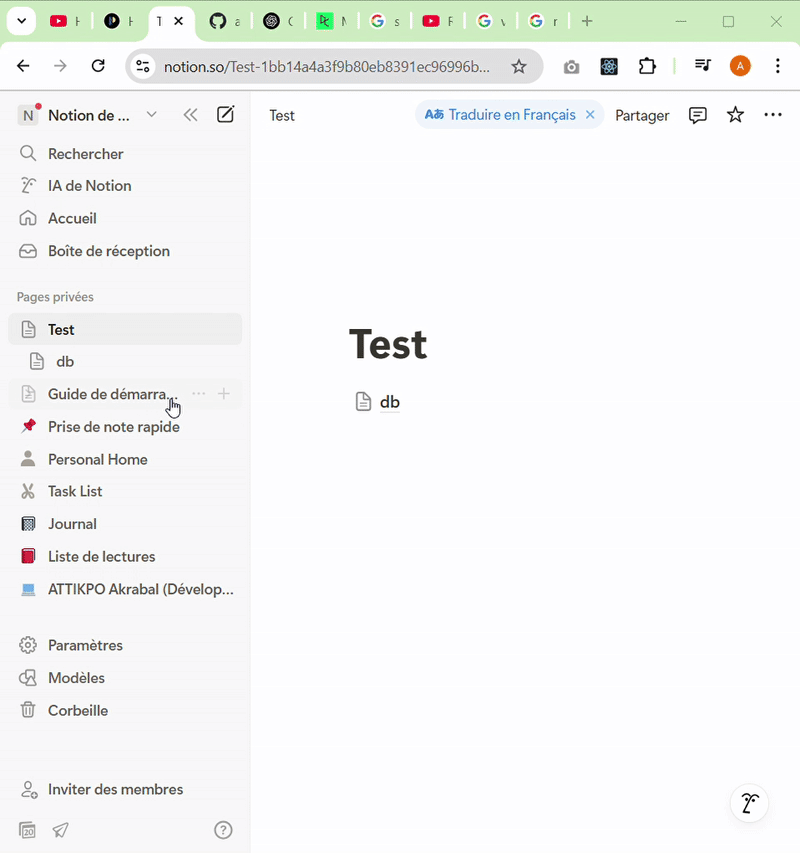This screenshot has width=800, height=853.
Task: Open comments icon in top bar
Action: pos(697,115)
